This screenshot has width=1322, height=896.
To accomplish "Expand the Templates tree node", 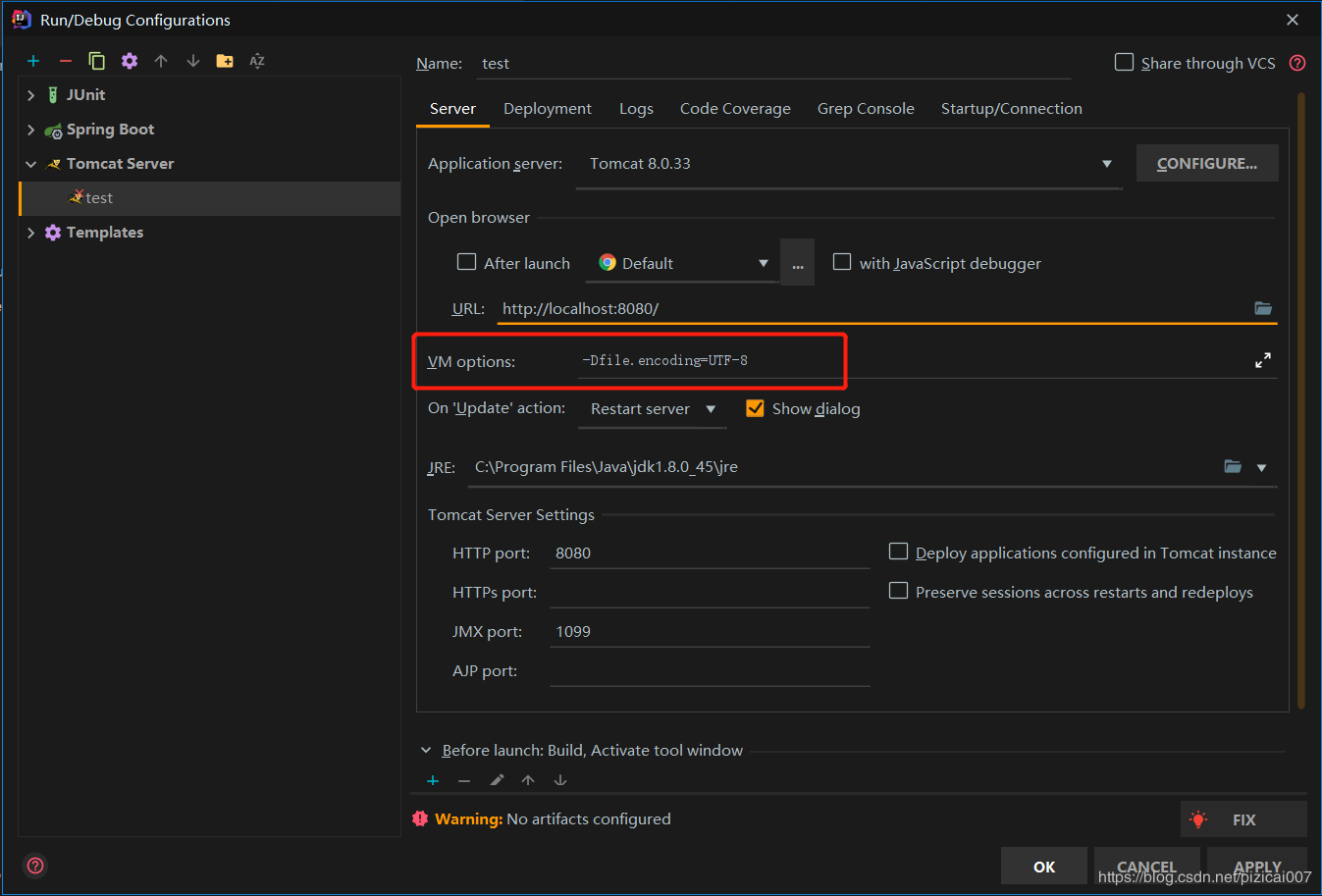I will tap(30, 233).
